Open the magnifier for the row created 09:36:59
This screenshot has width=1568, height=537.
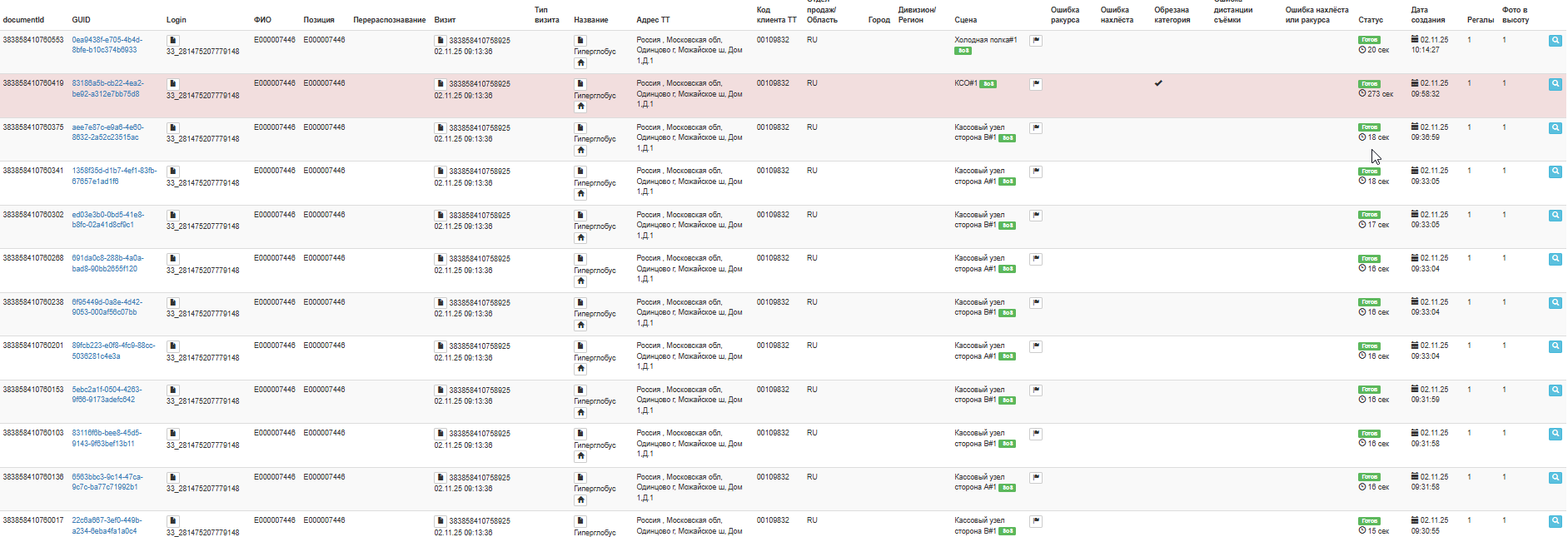(x=1555, y=128)
